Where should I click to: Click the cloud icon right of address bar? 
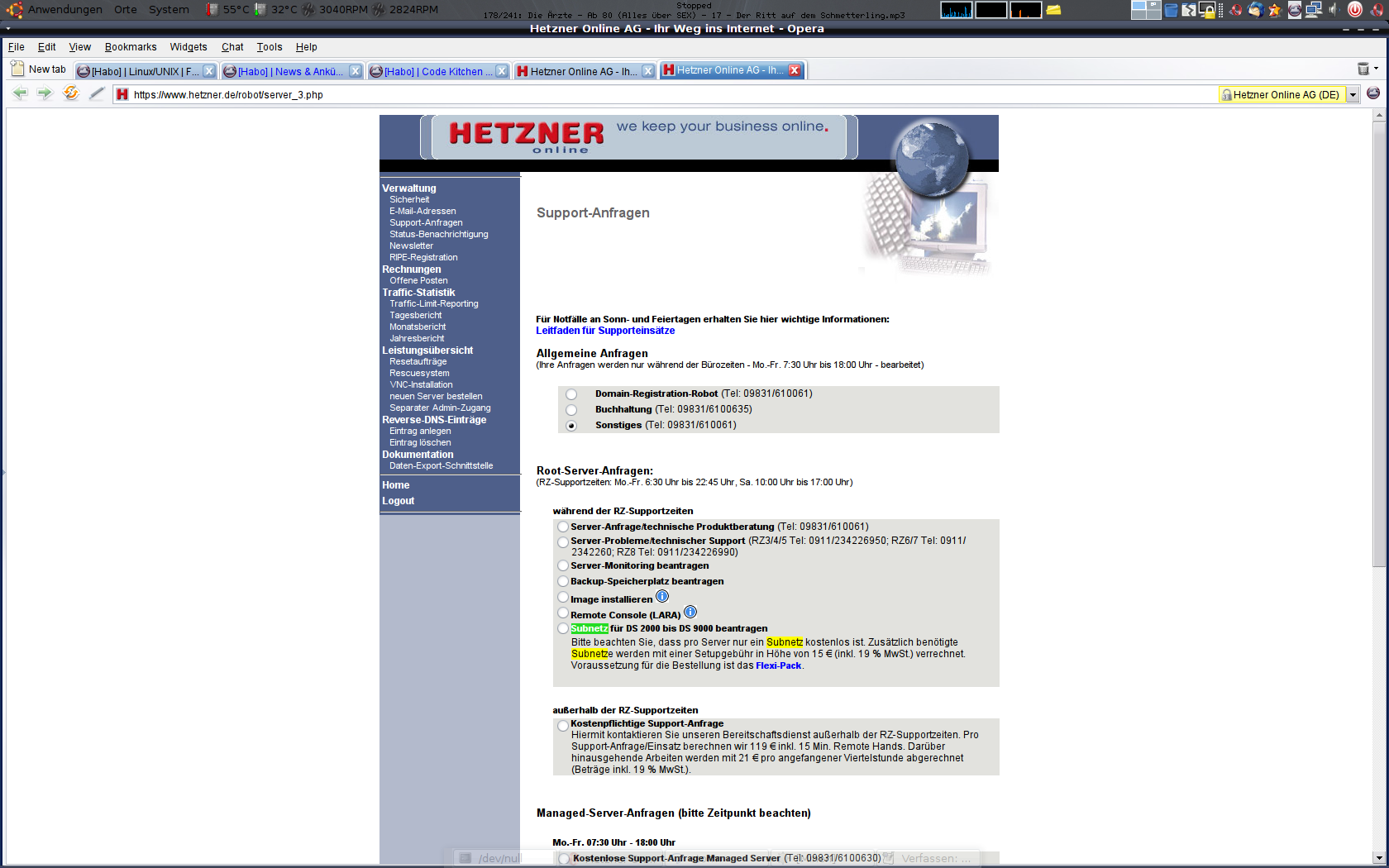1373,93
